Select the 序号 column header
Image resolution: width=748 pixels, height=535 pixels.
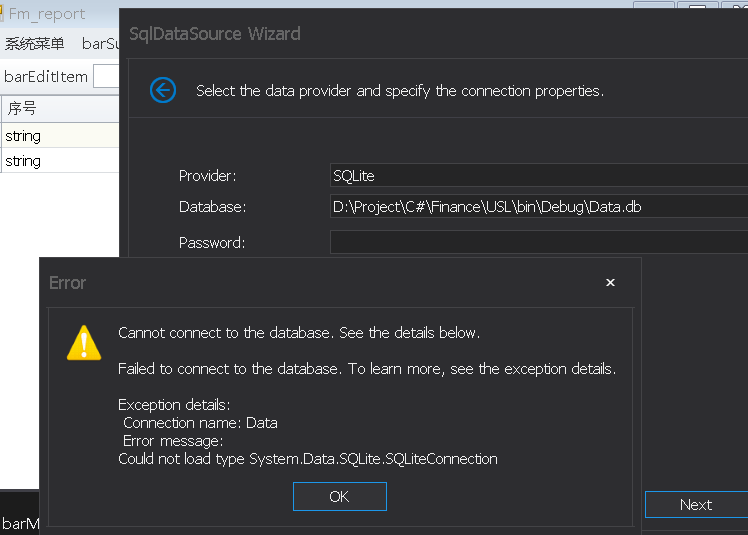(60, 108)
